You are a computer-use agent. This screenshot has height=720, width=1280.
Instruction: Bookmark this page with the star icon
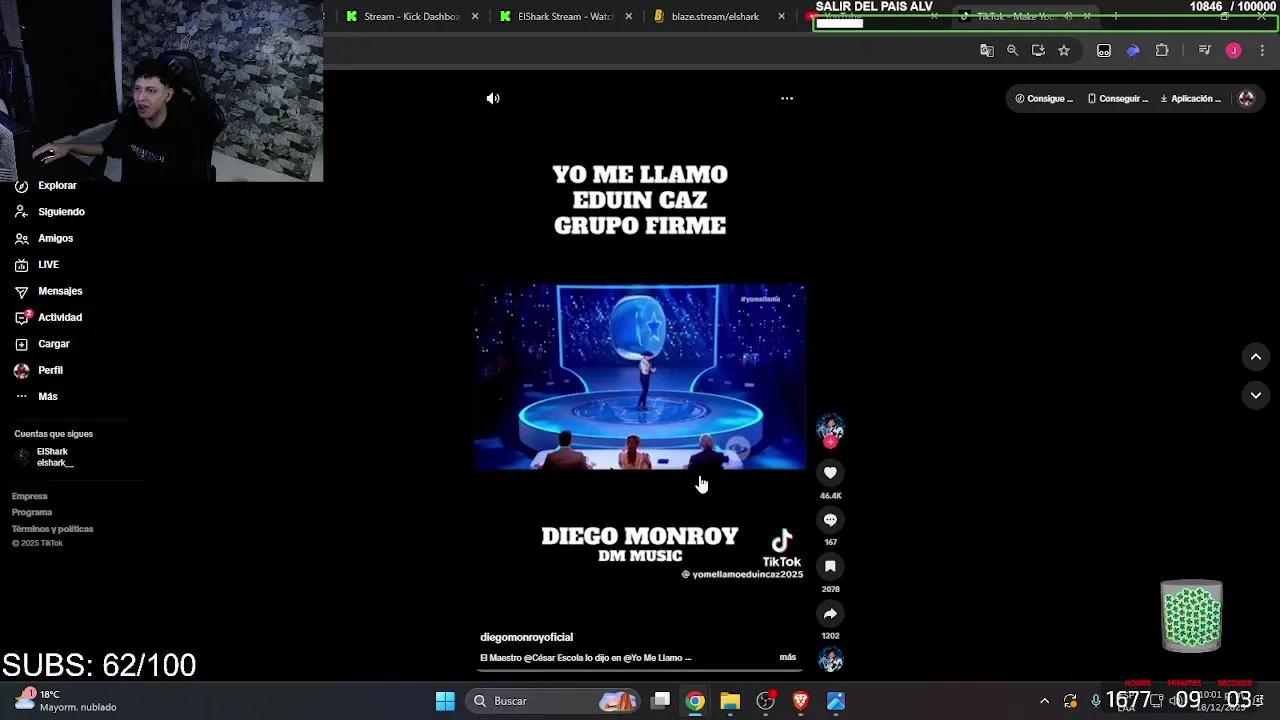click(1064, 50)
